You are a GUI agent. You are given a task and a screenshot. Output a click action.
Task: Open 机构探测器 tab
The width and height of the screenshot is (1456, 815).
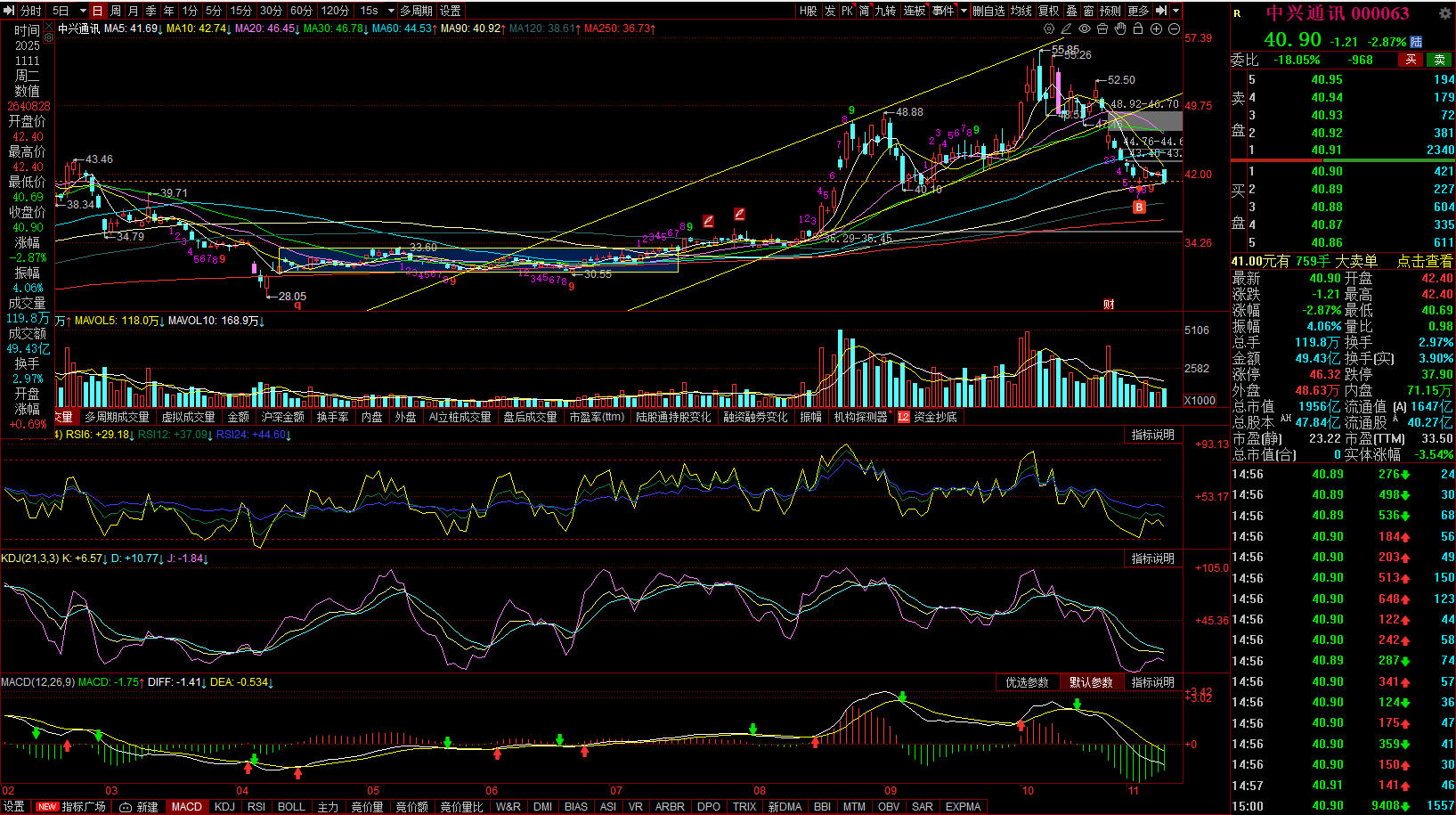tap(861, 417)
